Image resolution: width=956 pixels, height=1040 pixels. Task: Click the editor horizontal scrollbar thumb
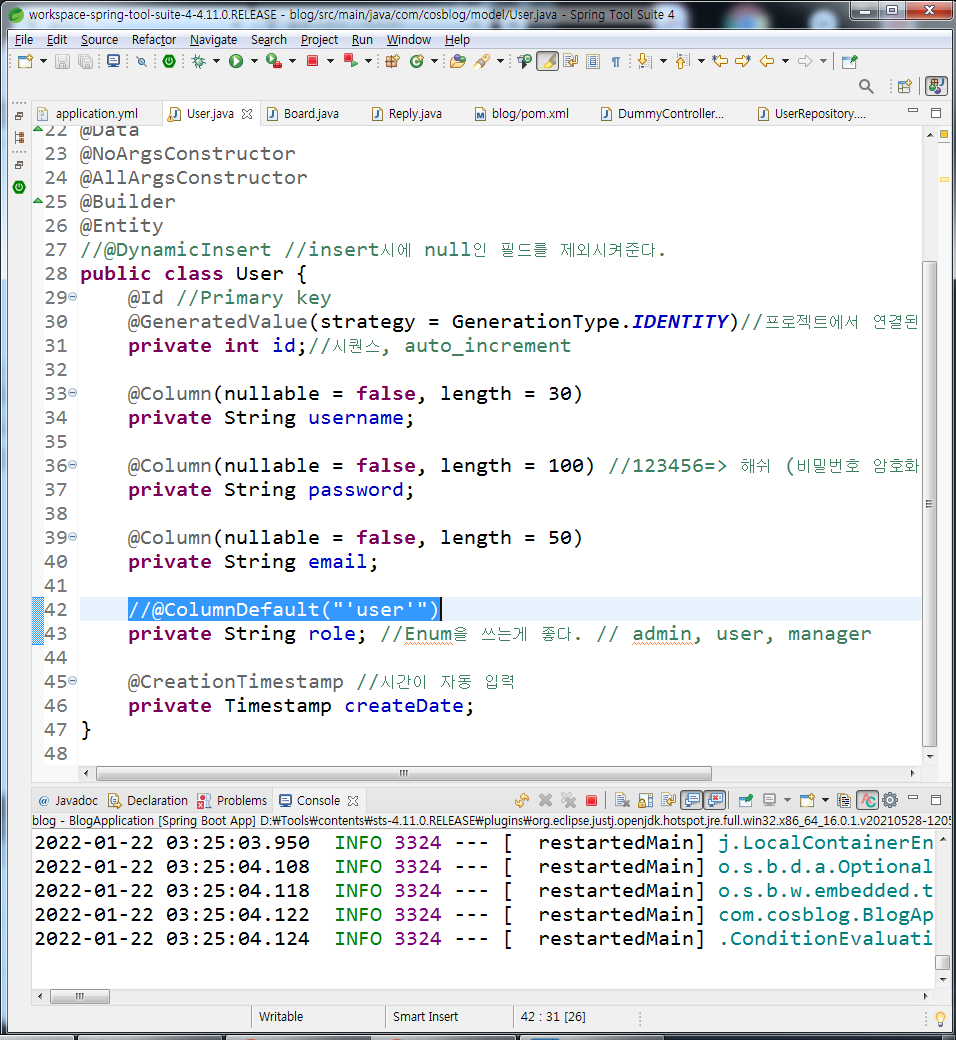point(404,773)
